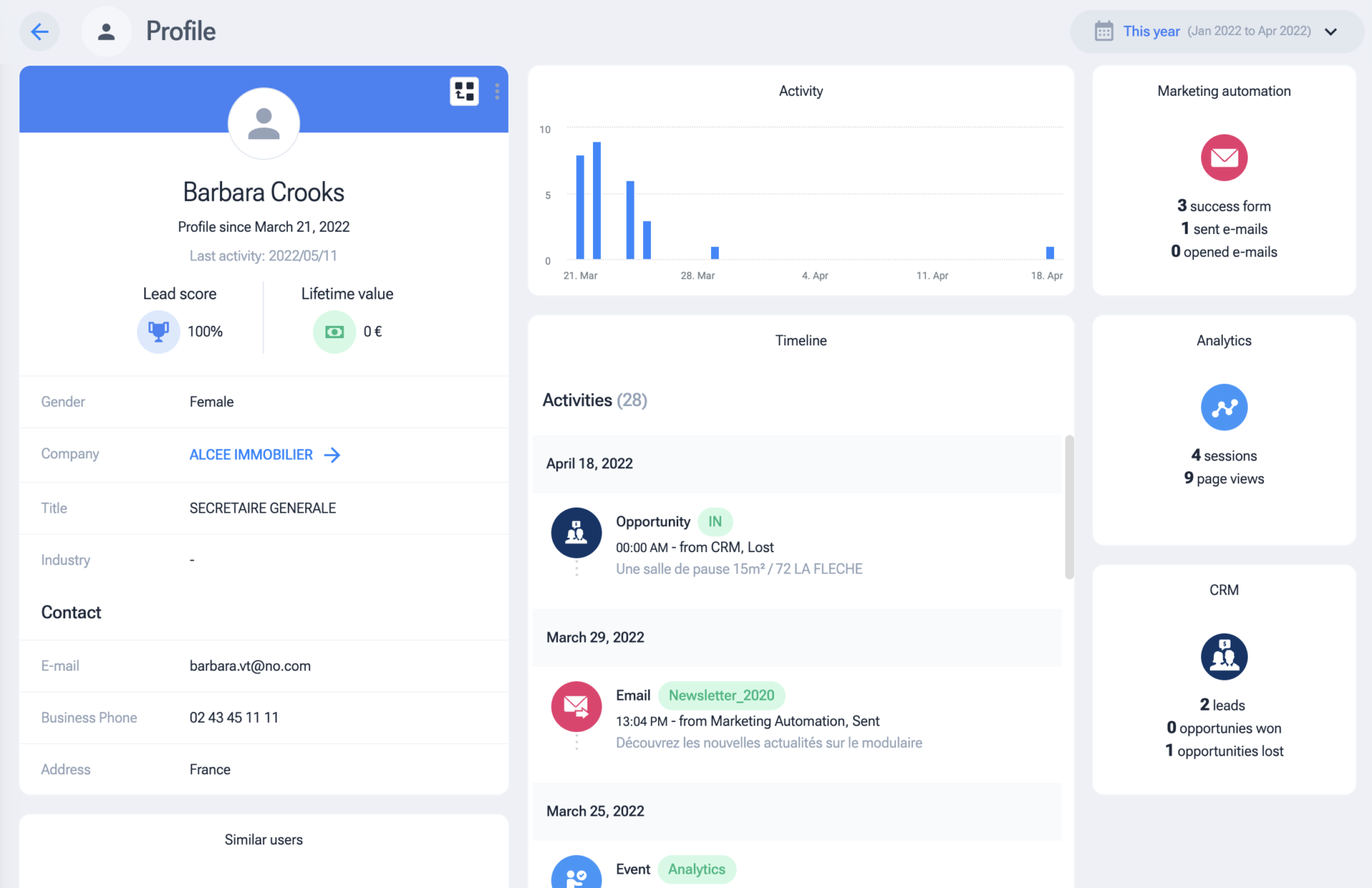Toggle the Analytics tag on the Event entry
The image size is (1372, 888).
[x=697, y=869]
